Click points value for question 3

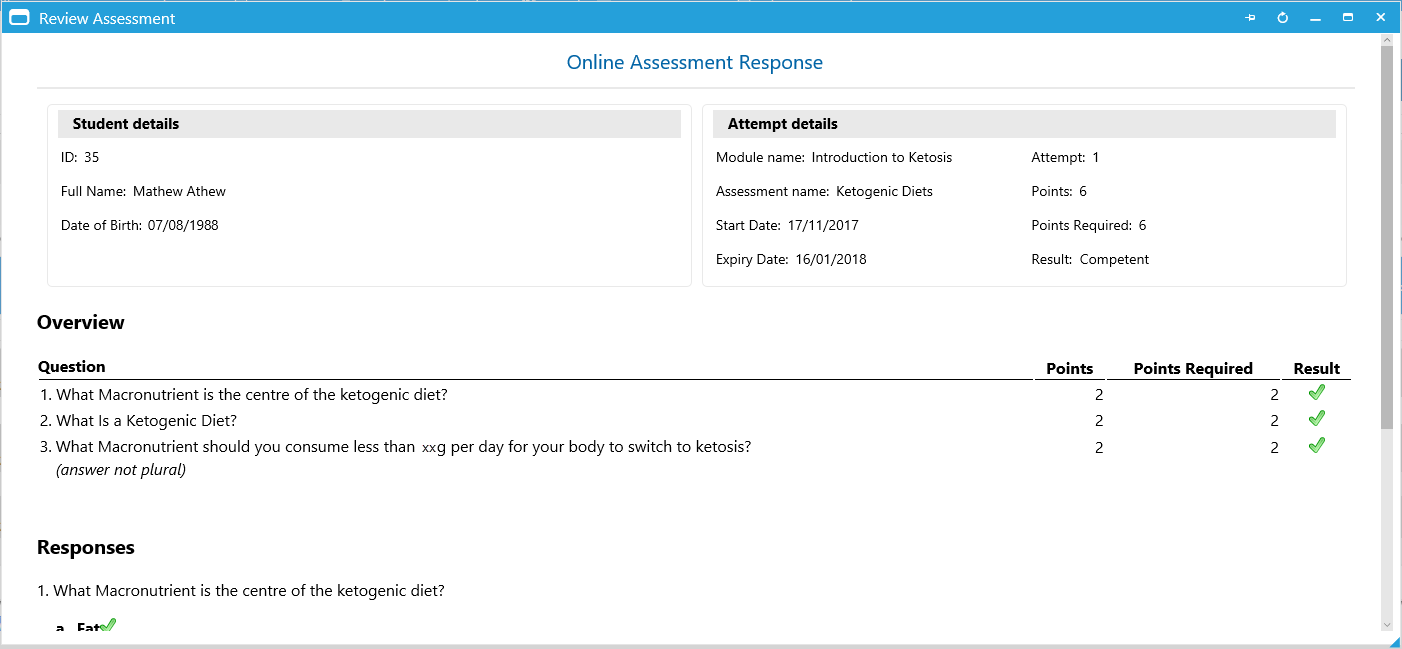point(1099,447)
